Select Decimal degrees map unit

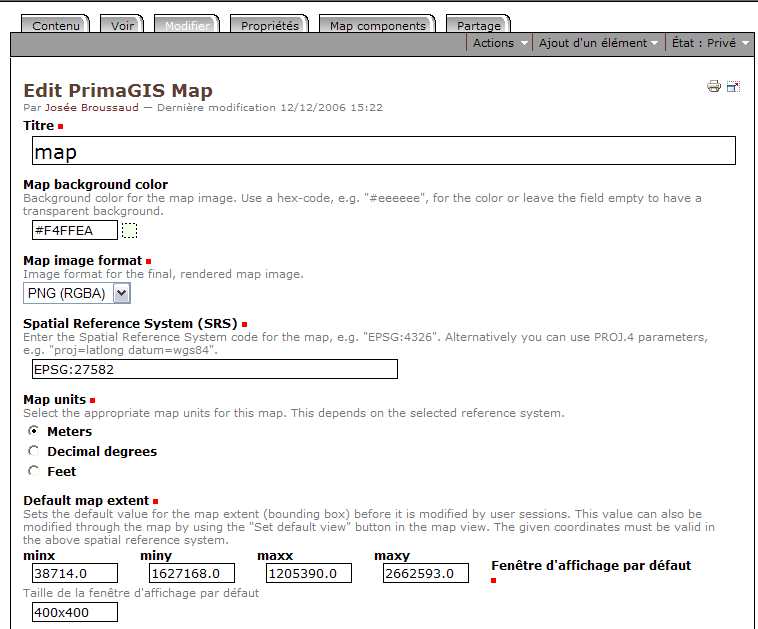(x=34, y=451)
